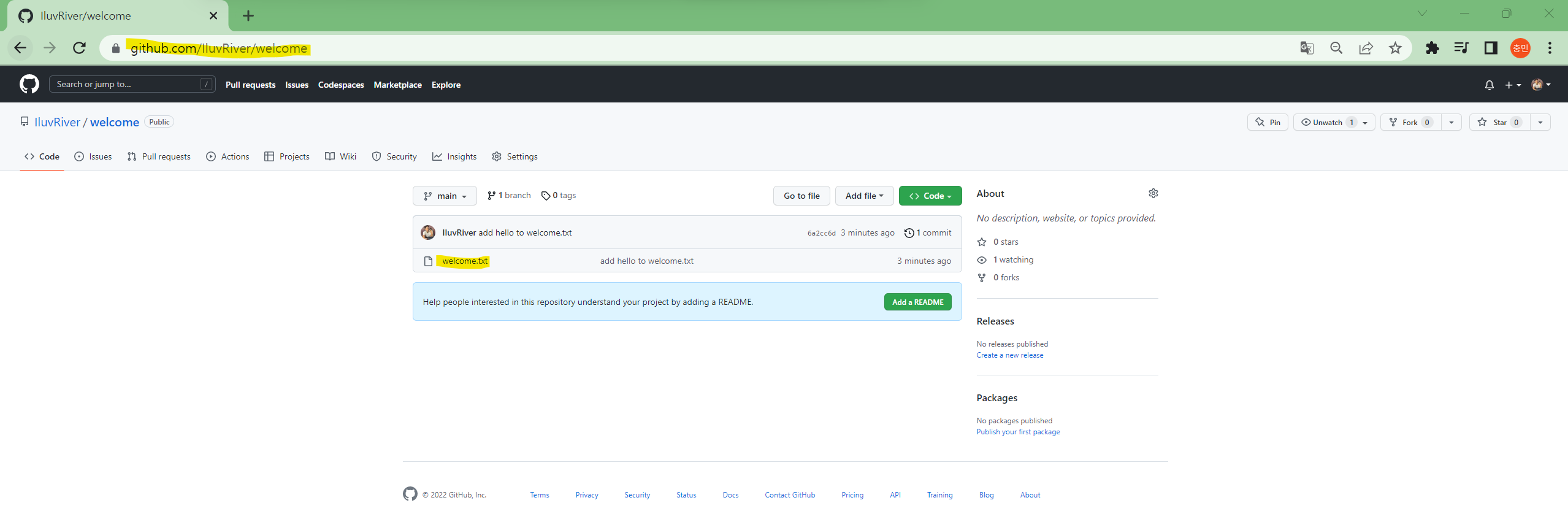1568x530 pixels.
Task: Switch to the Code tab
Action: [x=42, y=156]
